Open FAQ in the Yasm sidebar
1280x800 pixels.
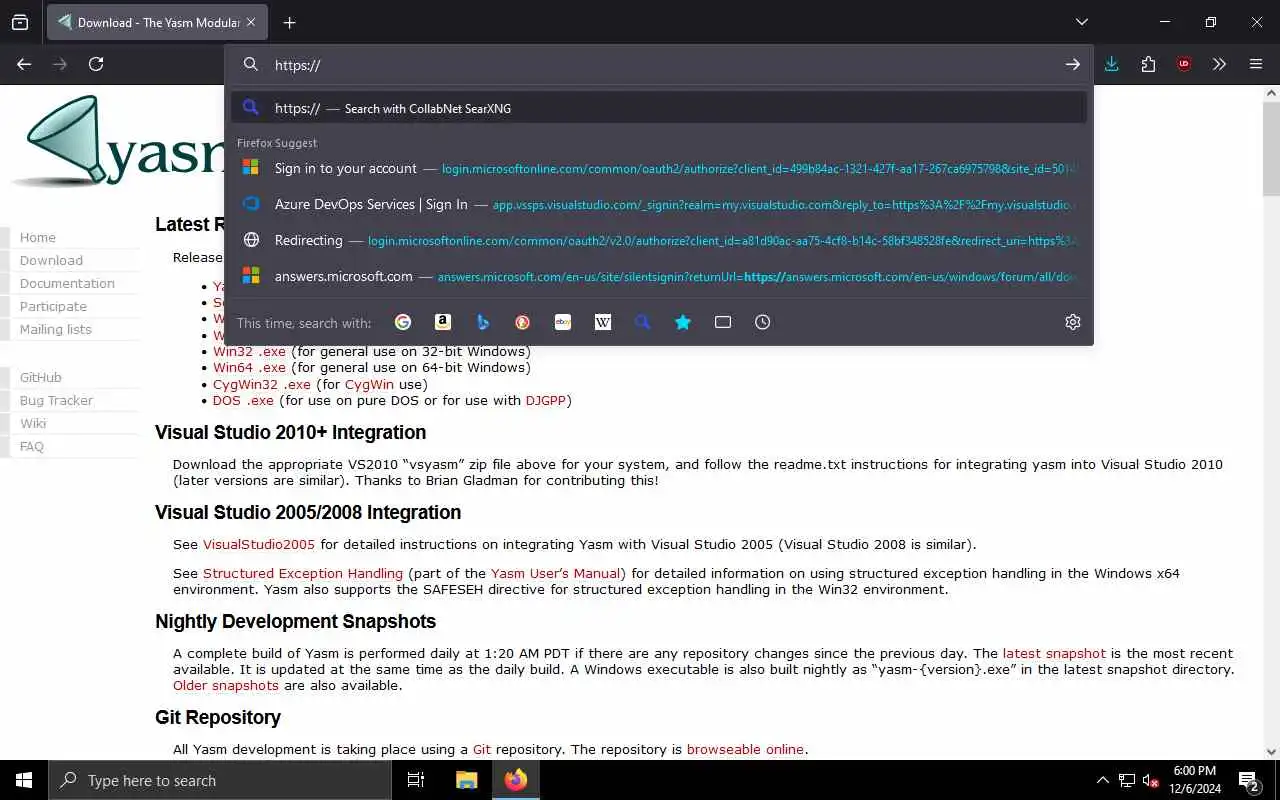coord(32,446)
